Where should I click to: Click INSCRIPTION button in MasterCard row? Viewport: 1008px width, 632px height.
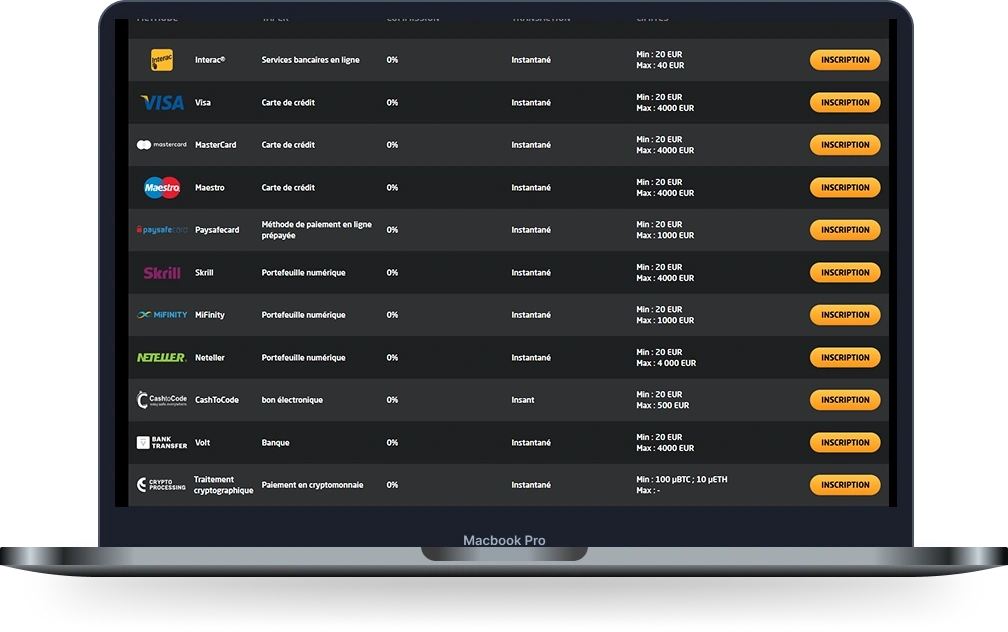[845, 145]
